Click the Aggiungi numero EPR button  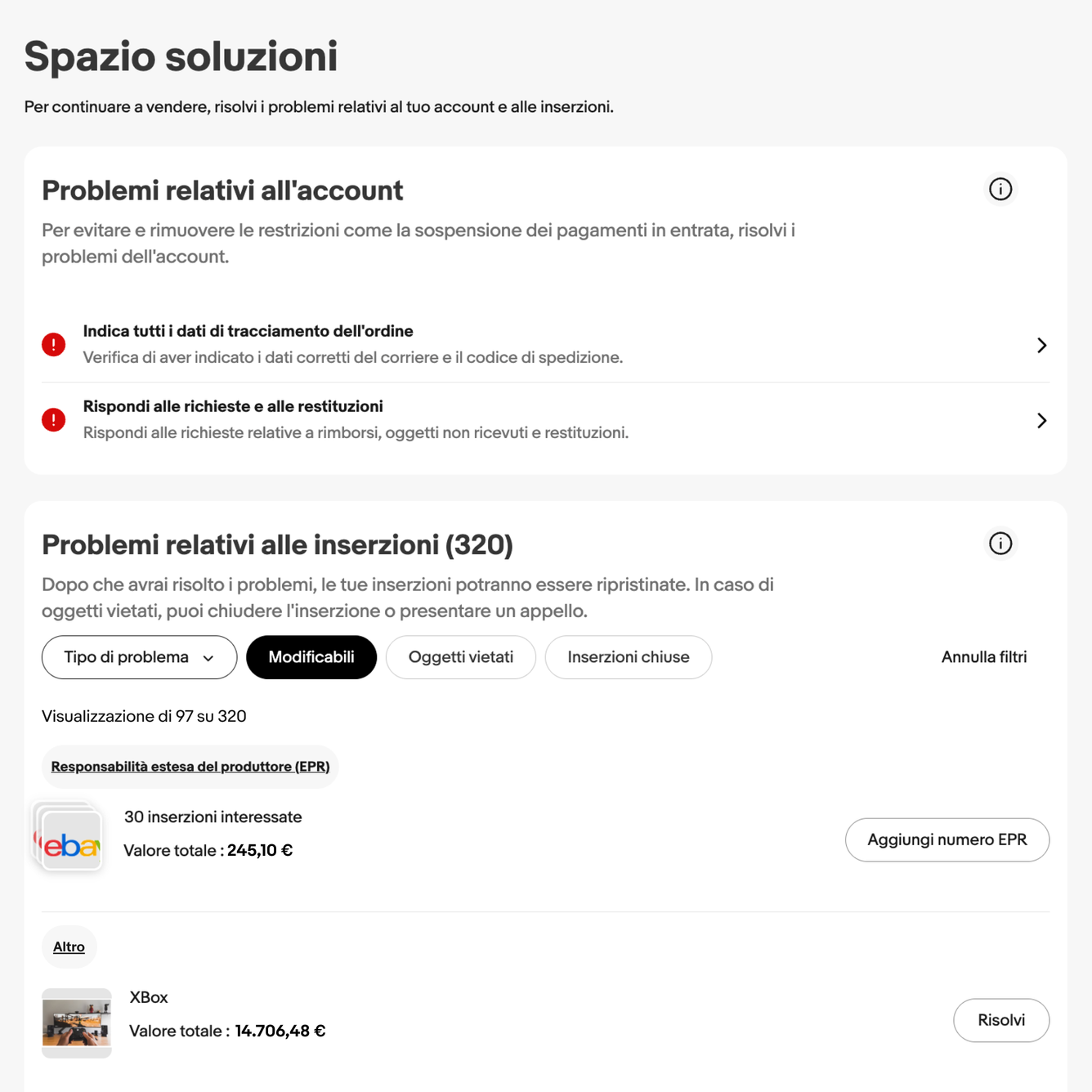tap(947, 839)
